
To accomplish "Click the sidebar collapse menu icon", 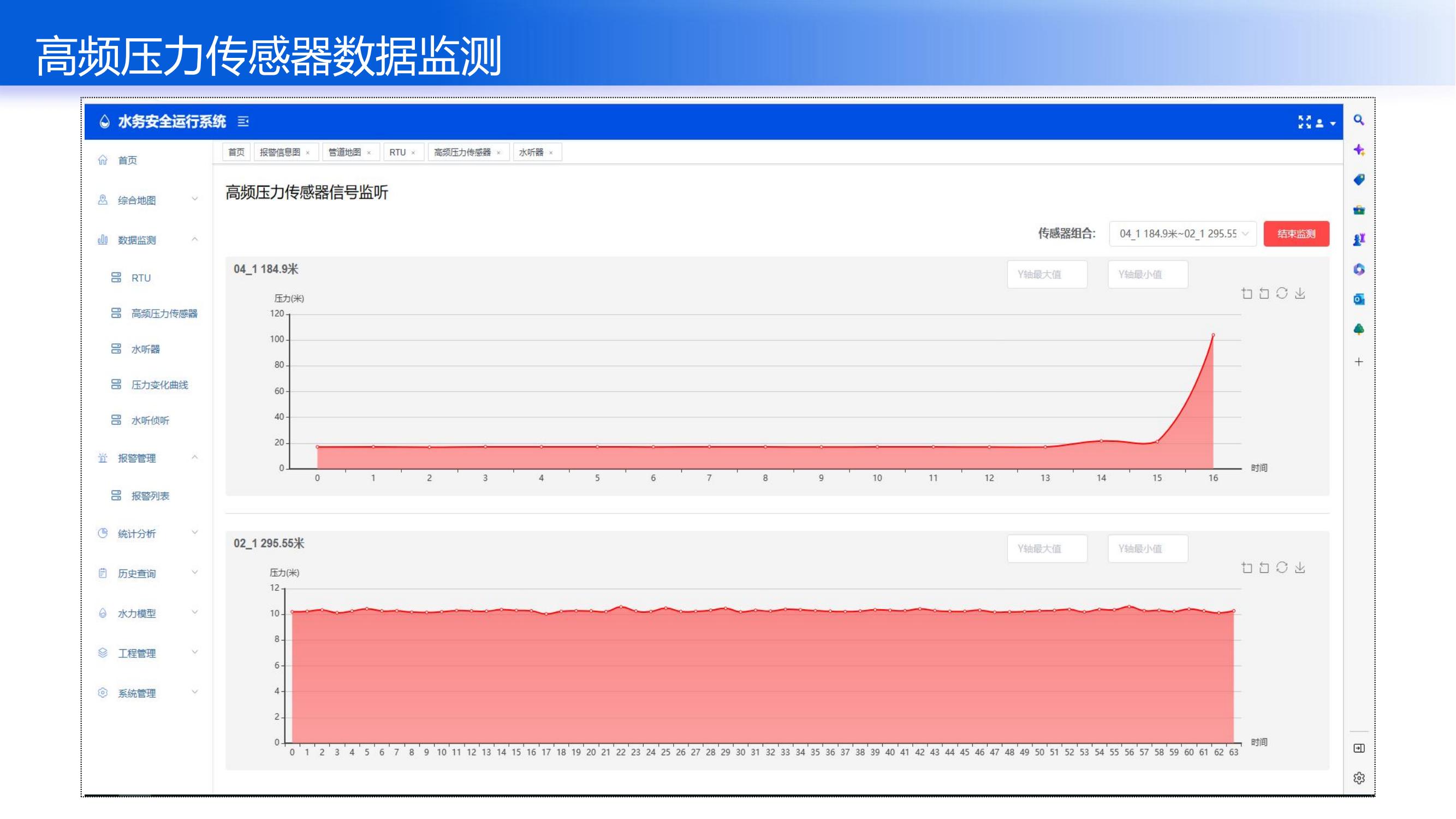I will click(243, 122).
